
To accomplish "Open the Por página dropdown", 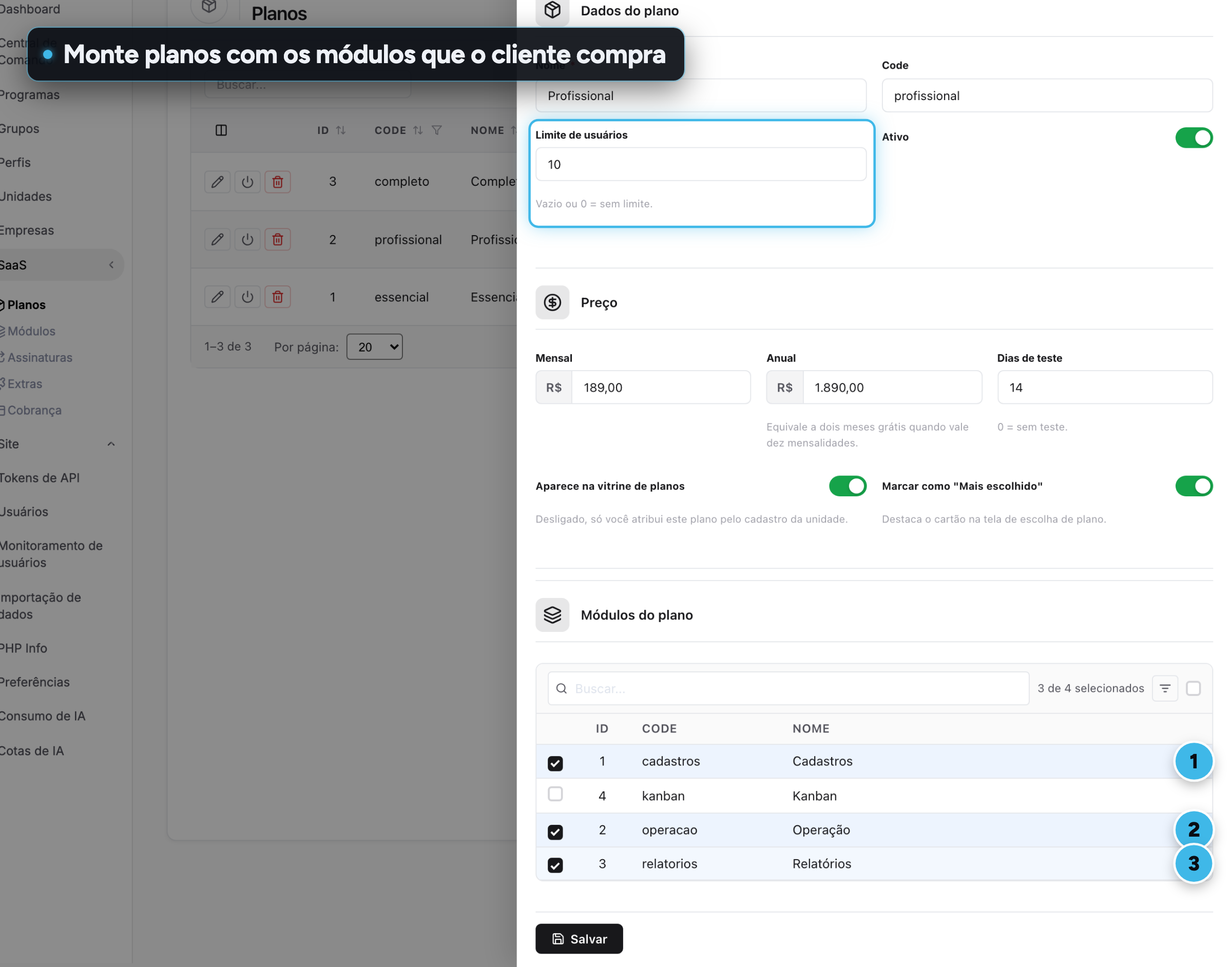I will pyautogui.click(x=374, y=346).
